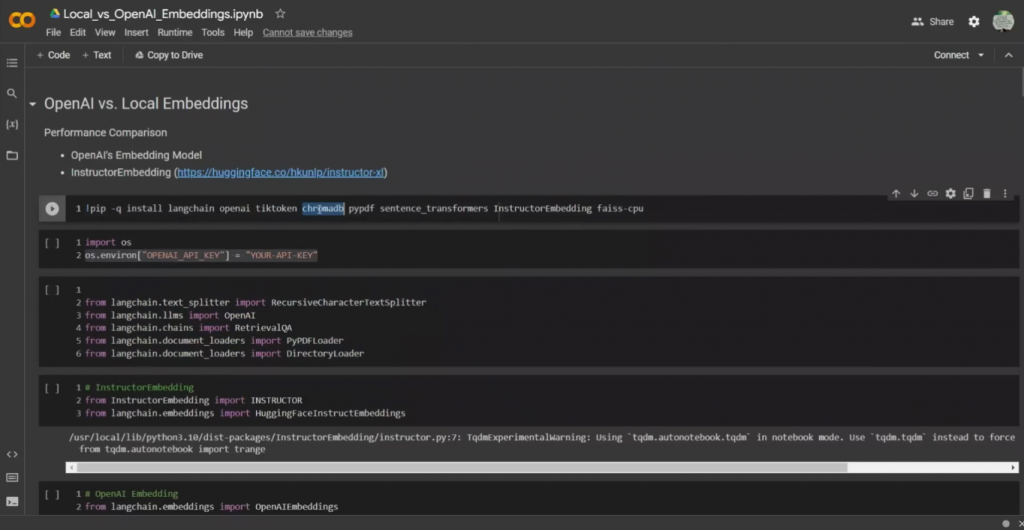The height and width of the screenshot is (530, 1024).
Task: Move cell down with the arrow icon
Action: tap(914, 193)
